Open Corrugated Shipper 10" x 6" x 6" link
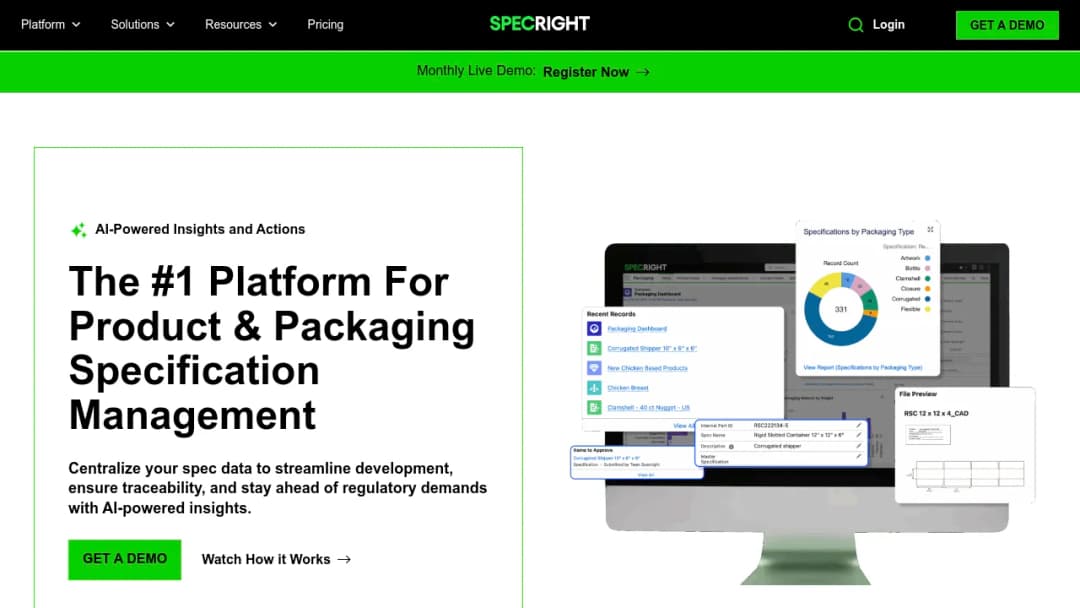The width and height of the screenshot is (1080, 608). click(x=652, y=348)
